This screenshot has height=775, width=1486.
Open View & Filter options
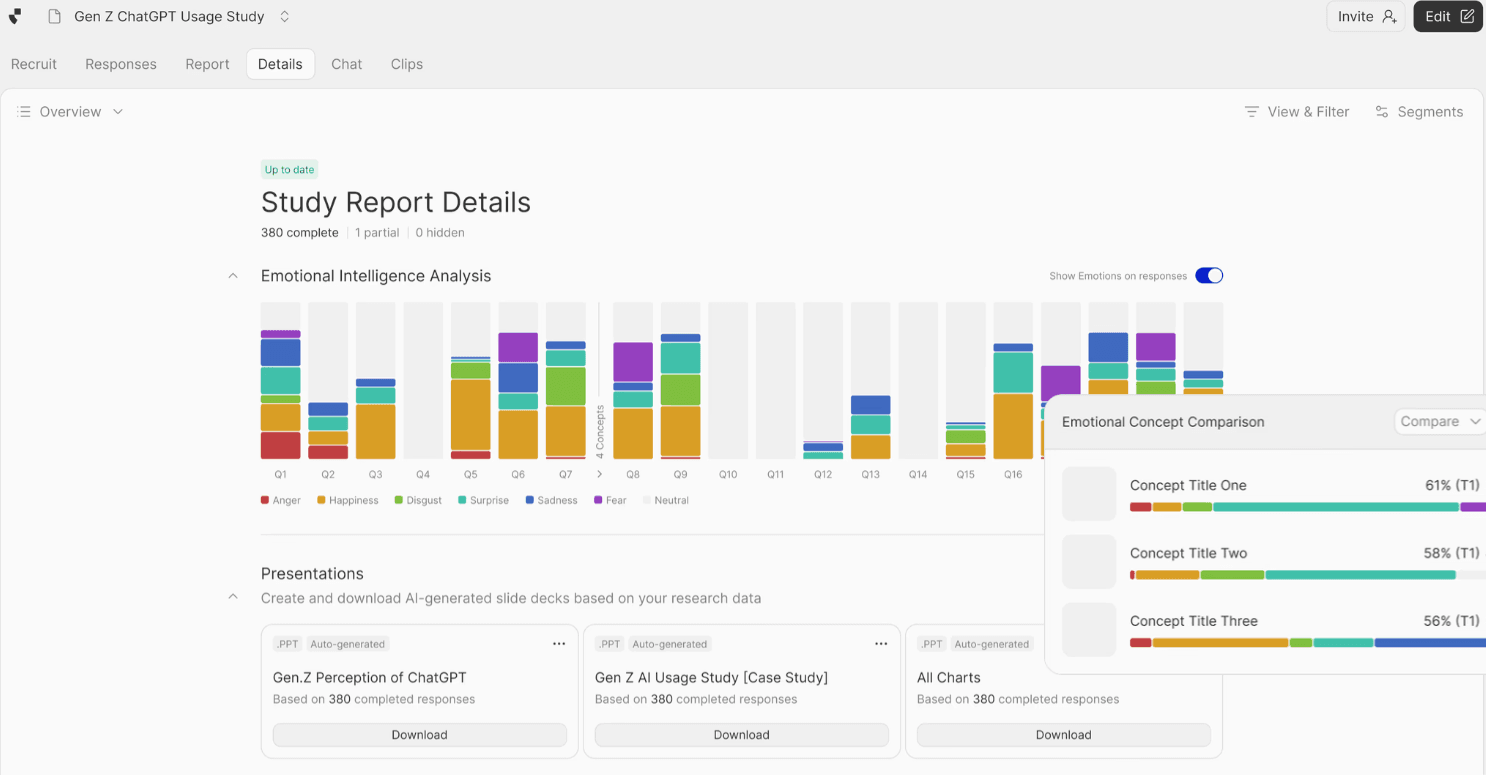coord(1297,112)
